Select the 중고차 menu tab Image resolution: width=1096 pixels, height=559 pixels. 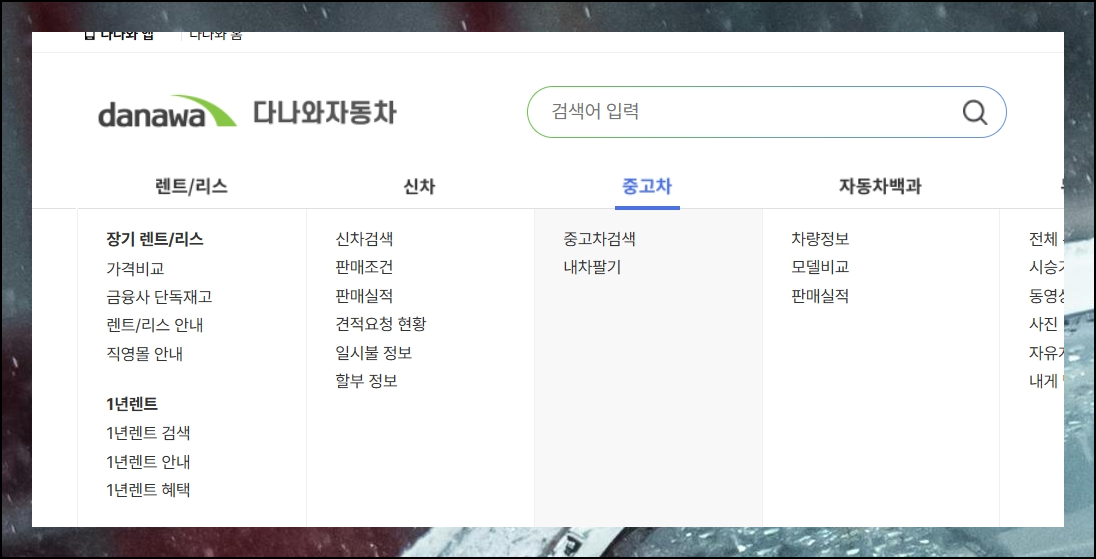pyautogui.click(x=647, y=187)
